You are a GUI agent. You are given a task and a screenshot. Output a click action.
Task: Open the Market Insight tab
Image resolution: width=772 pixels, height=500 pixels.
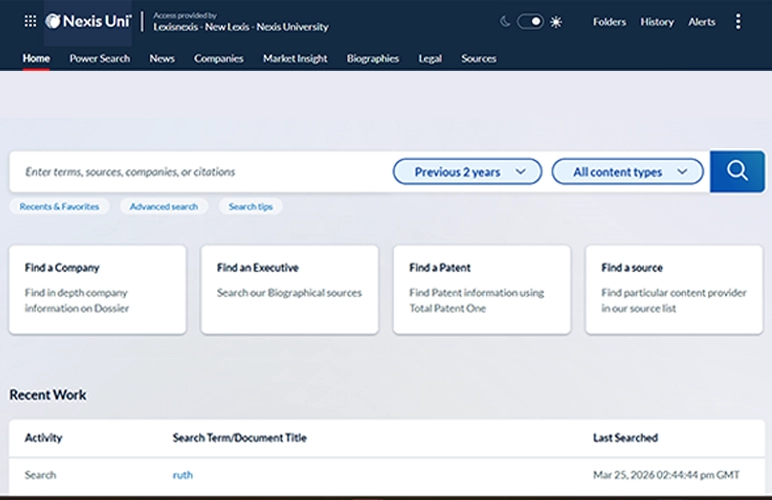click(295, 58)
